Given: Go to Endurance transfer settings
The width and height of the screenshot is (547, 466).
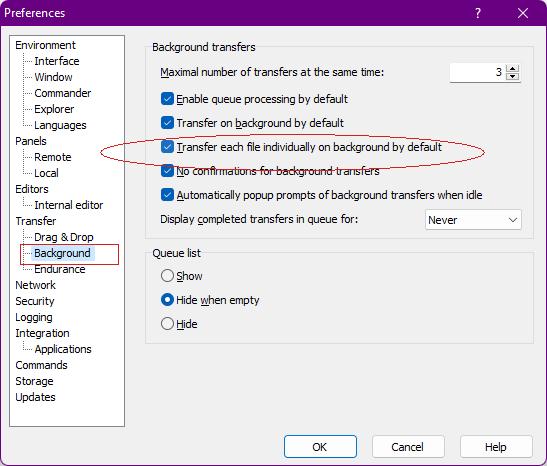Looking at the screenshot, I should click(60, 269).
